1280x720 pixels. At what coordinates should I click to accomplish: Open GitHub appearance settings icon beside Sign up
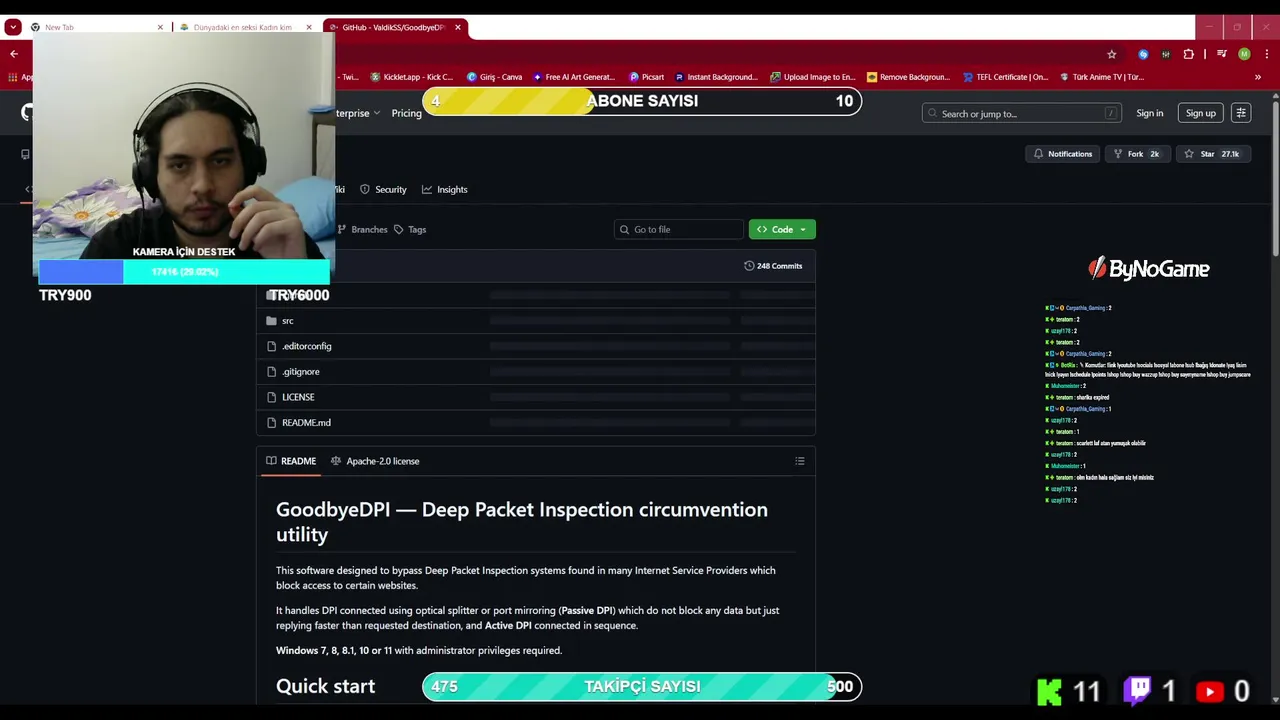coord(1241,113)
